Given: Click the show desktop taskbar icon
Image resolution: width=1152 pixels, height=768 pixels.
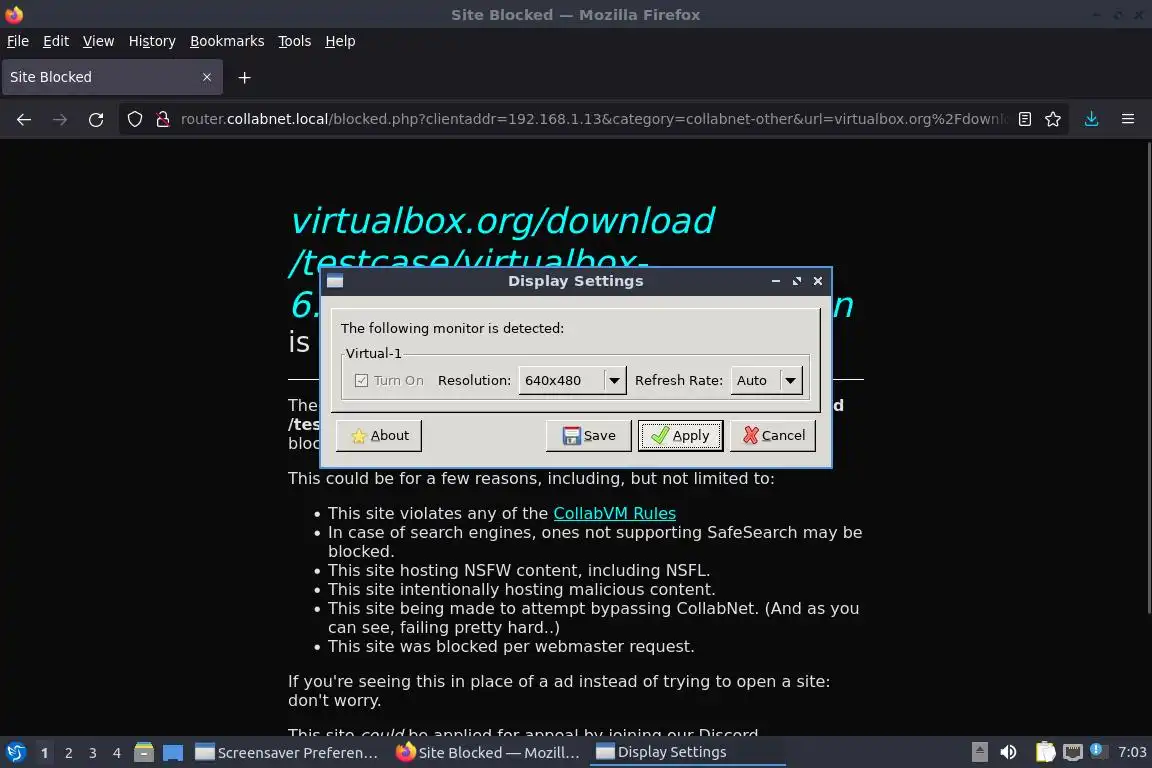Looking at the screenshot, I should point(173,752).
